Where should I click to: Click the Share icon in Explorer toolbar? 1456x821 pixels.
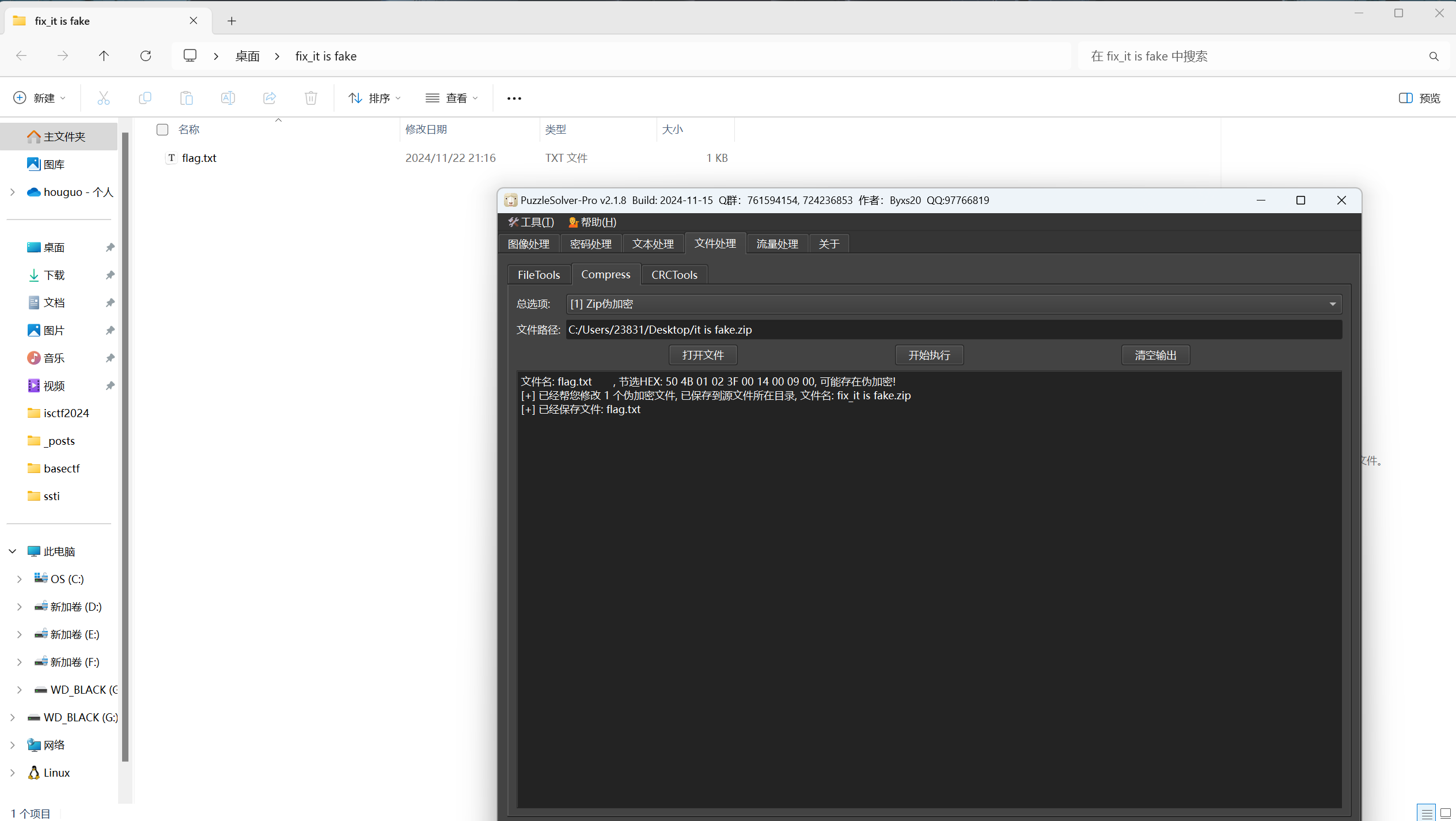tap(270, 98)
